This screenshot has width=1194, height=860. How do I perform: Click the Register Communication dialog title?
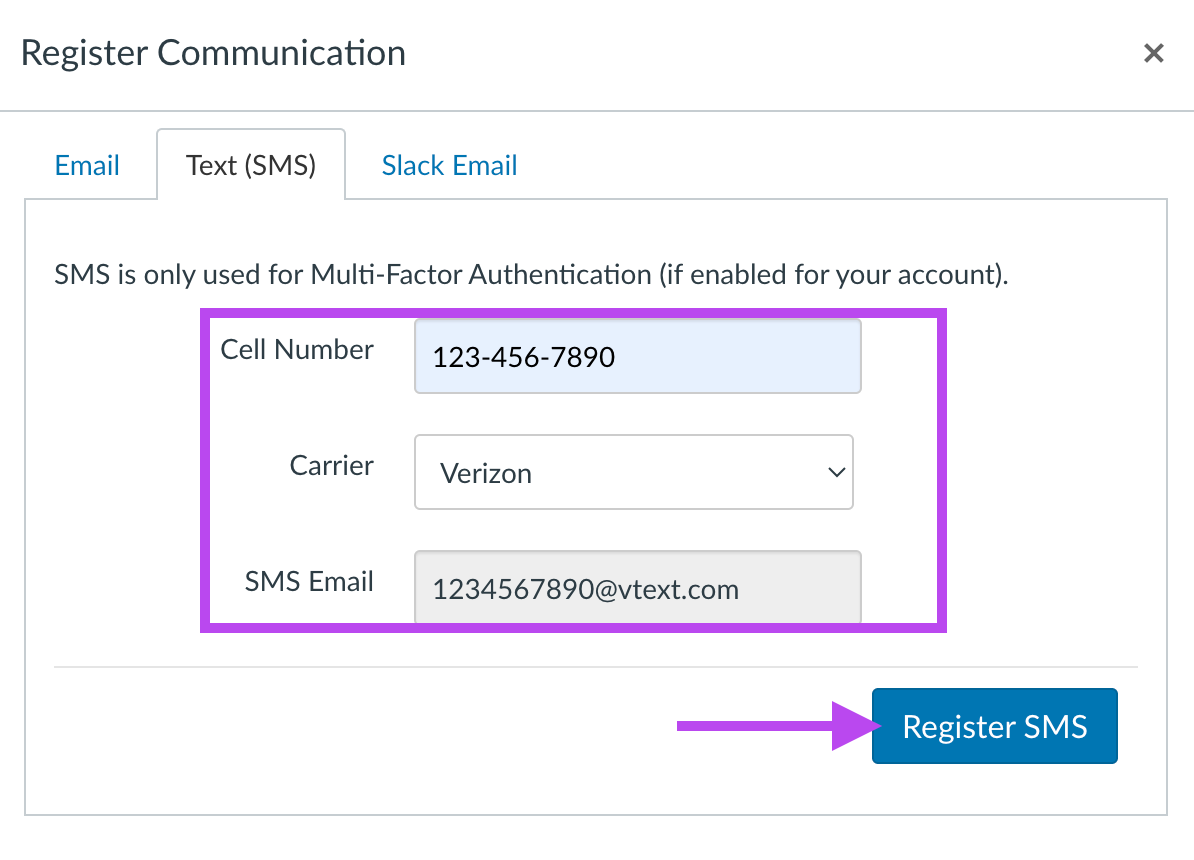click(x=213, y=53)
